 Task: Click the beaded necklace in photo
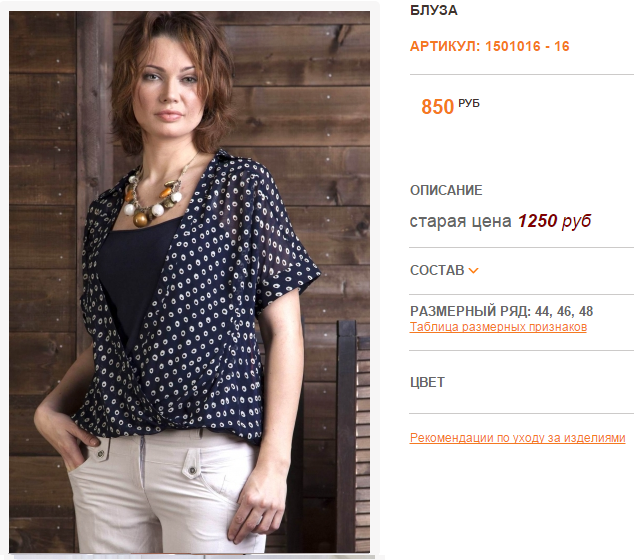pyautogui.click(x=156, y=198)
